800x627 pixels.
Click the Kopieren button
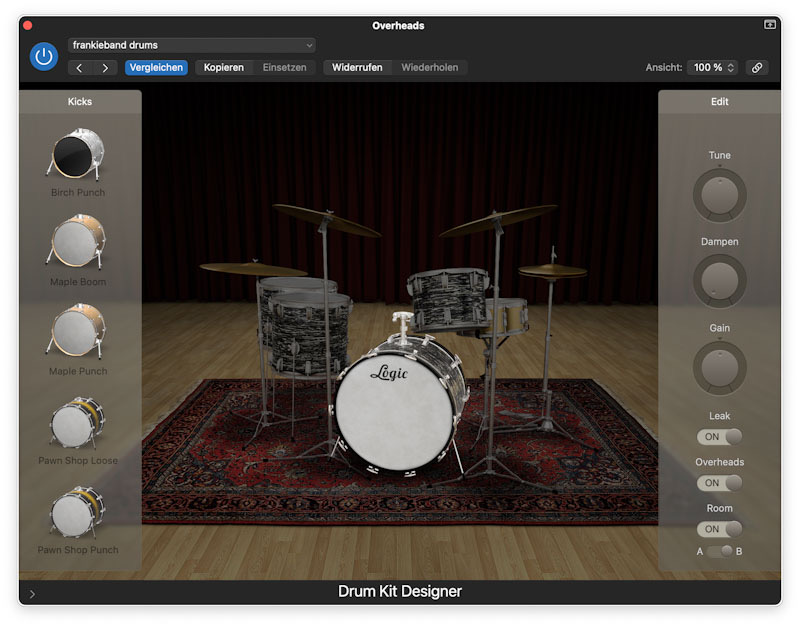[223, 67]
